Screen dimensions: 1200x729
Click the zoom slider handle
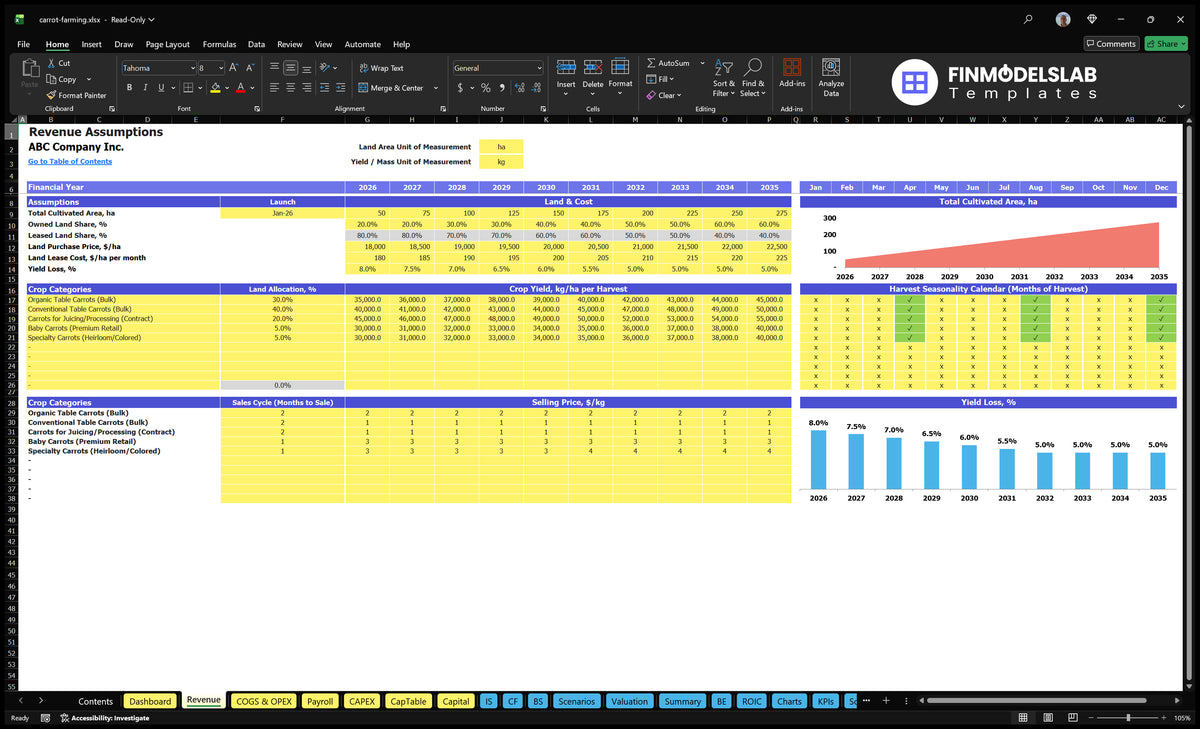(x=1128, y=718)
